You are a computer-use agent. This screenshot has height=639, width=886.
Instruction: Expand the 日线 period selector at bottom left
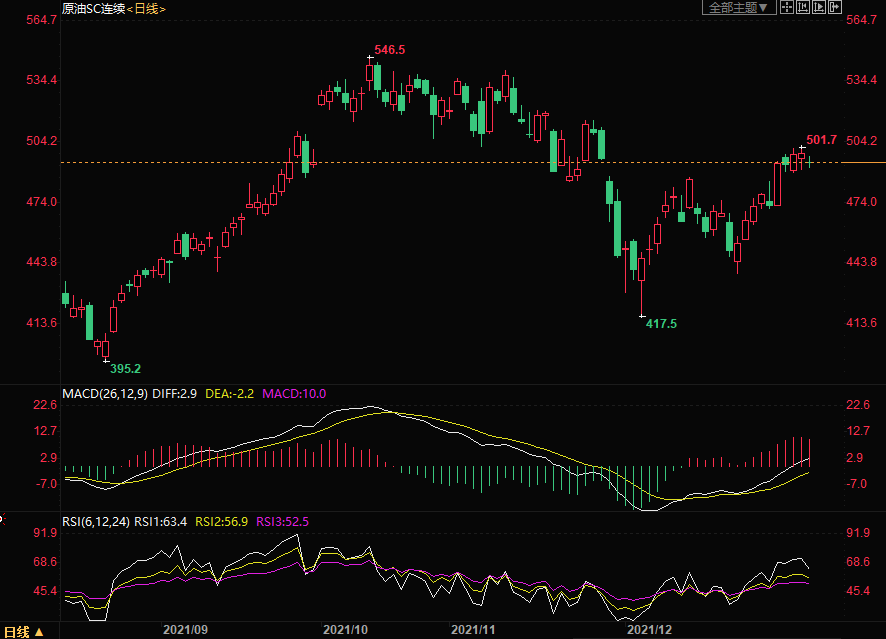pyautogui.click(x=25, y=631)
